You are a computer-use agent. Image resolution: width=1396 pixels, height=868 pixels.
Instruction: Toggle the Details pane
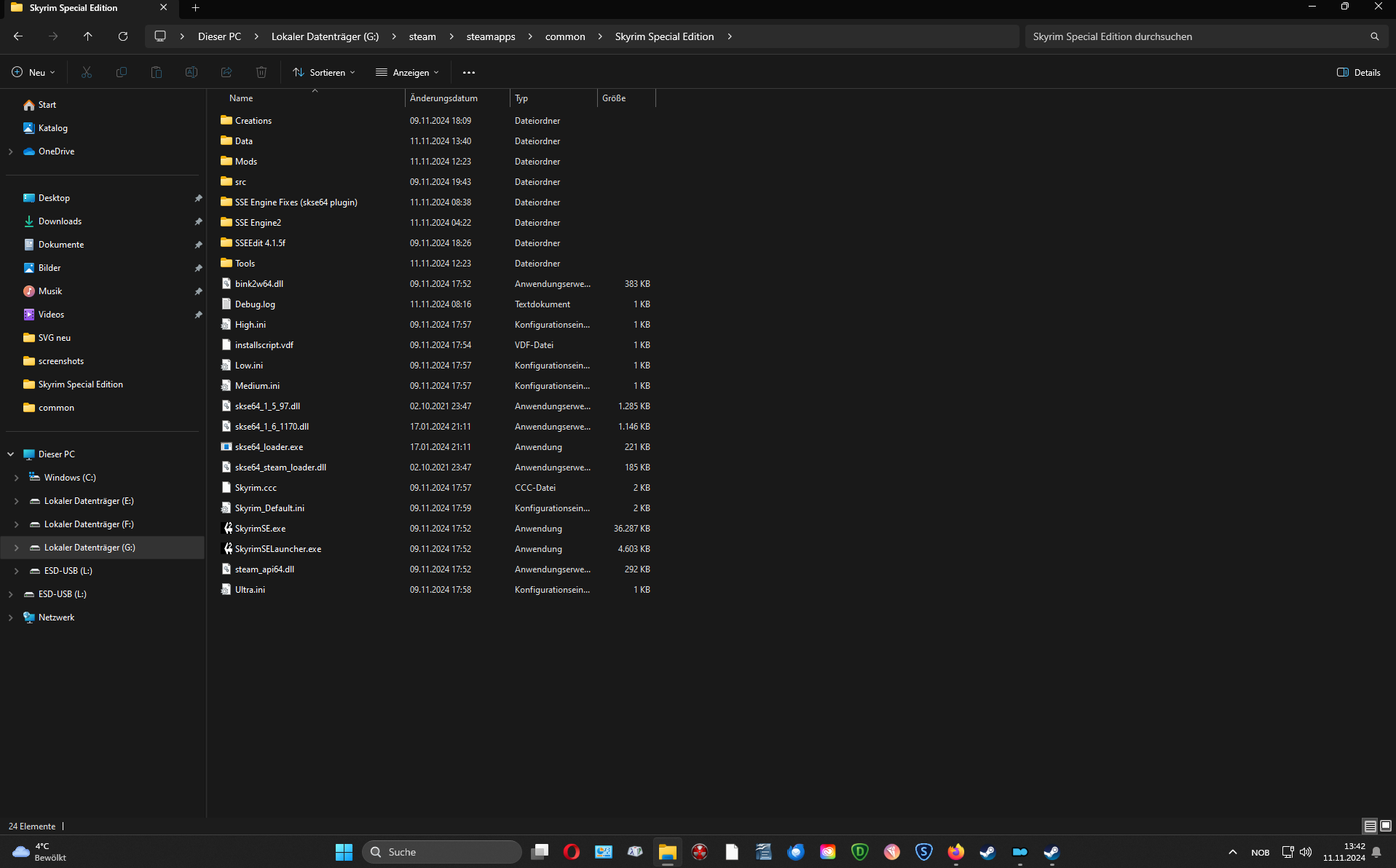pyautogui.click(x=1359, y=72)
